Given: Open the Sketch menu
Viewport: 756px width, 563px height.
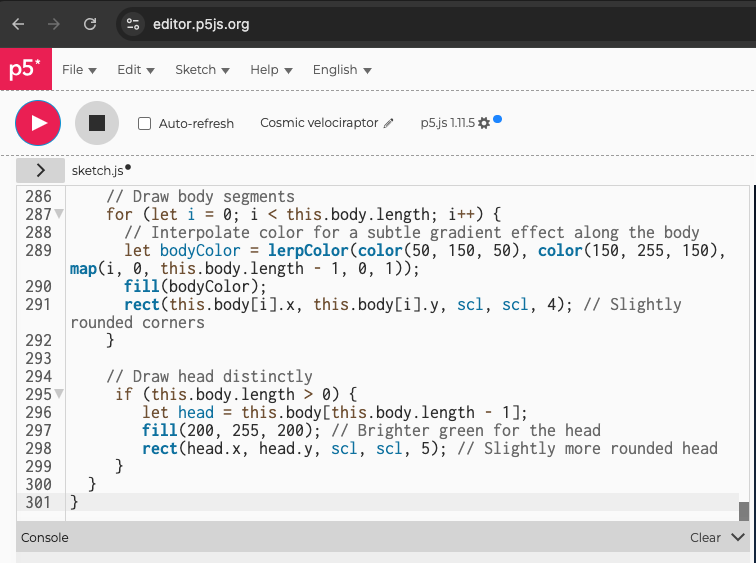Looking at the screenshot, I should (x=202, y=70).
